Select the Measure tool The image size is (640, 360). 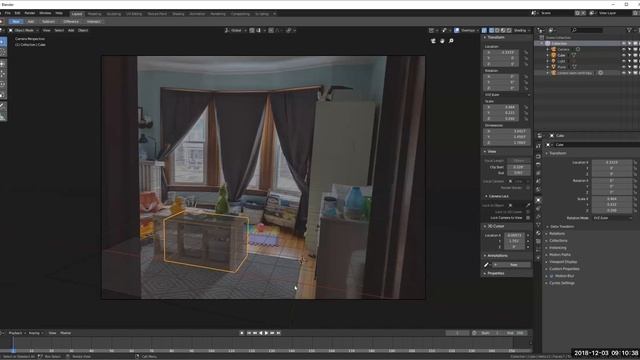tap(2, 117)
